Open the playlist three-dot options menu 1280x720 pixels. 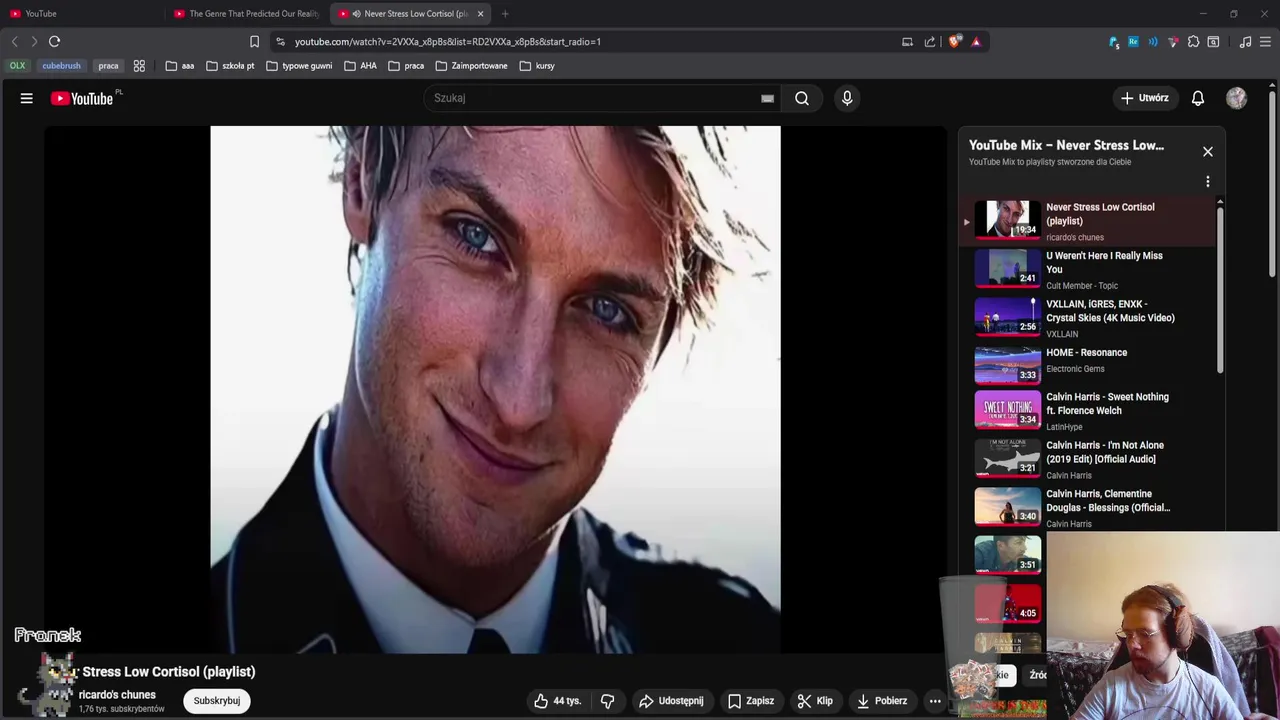pos(1208,182)
